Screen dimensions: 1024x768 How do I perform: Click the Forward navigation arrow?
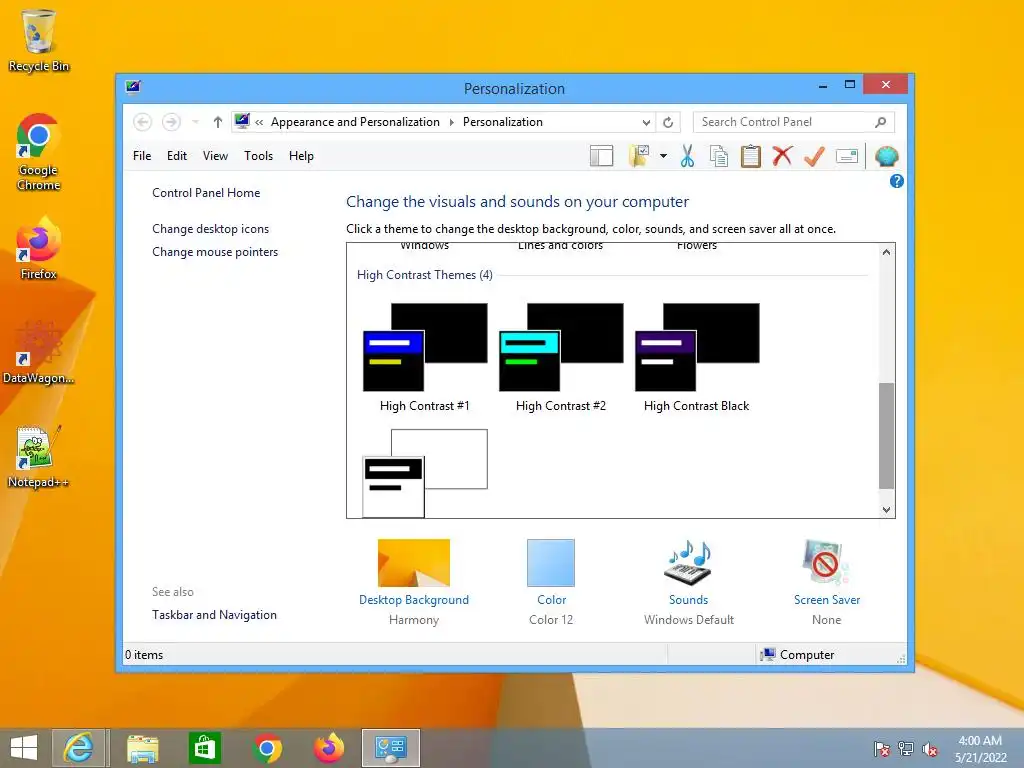[171, 122]
